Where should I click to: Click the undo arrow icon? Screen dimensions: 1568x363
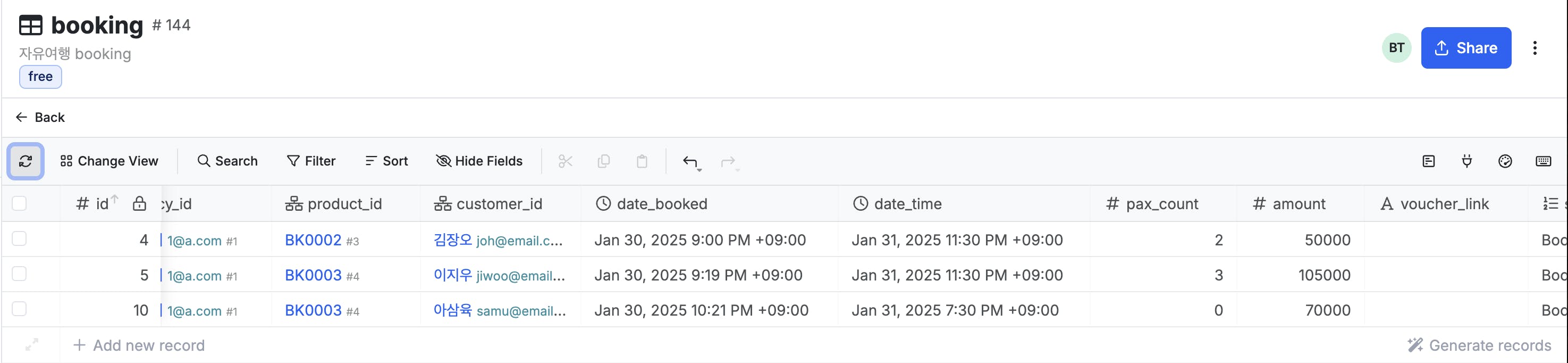pyautogui.click(x=690, y=161)
